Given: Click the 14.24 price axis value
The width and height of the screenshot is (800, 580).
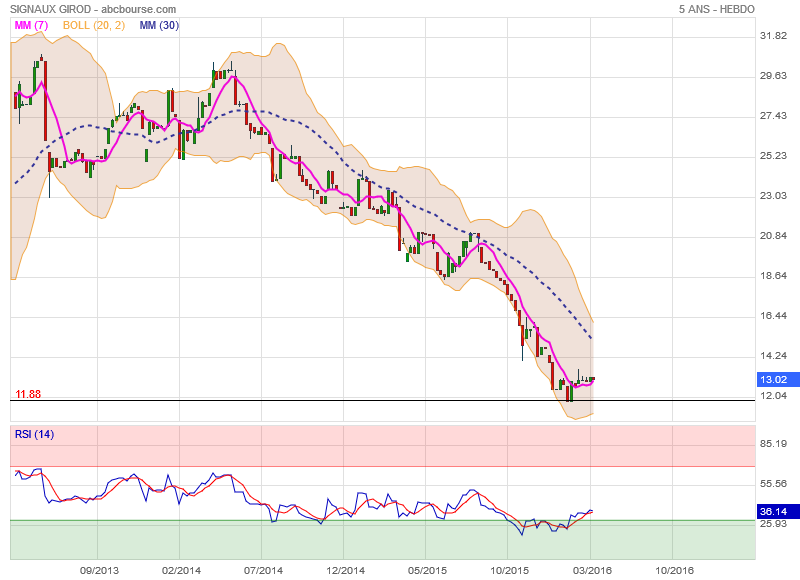Looking at the screenshot, I should [773, 356].
